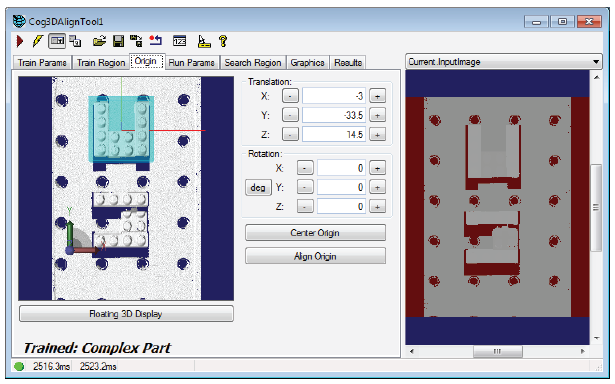Decrease Translation Y with minus button
Viewport: 615px width, 384px height.
pyautogui.click(x=290, y=115)
